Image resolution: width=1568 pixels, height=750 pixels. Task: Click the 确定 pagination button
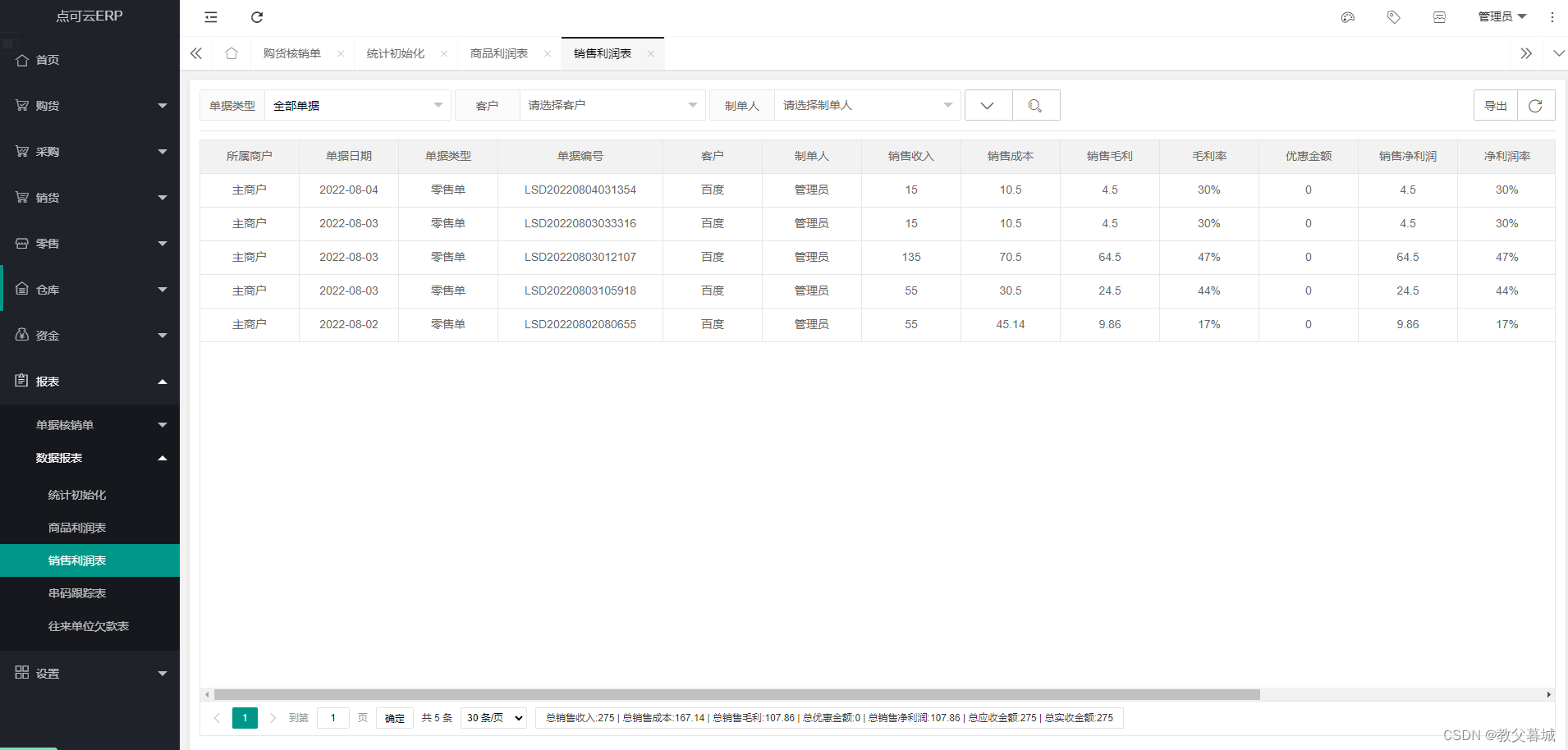tap(395, 718)
